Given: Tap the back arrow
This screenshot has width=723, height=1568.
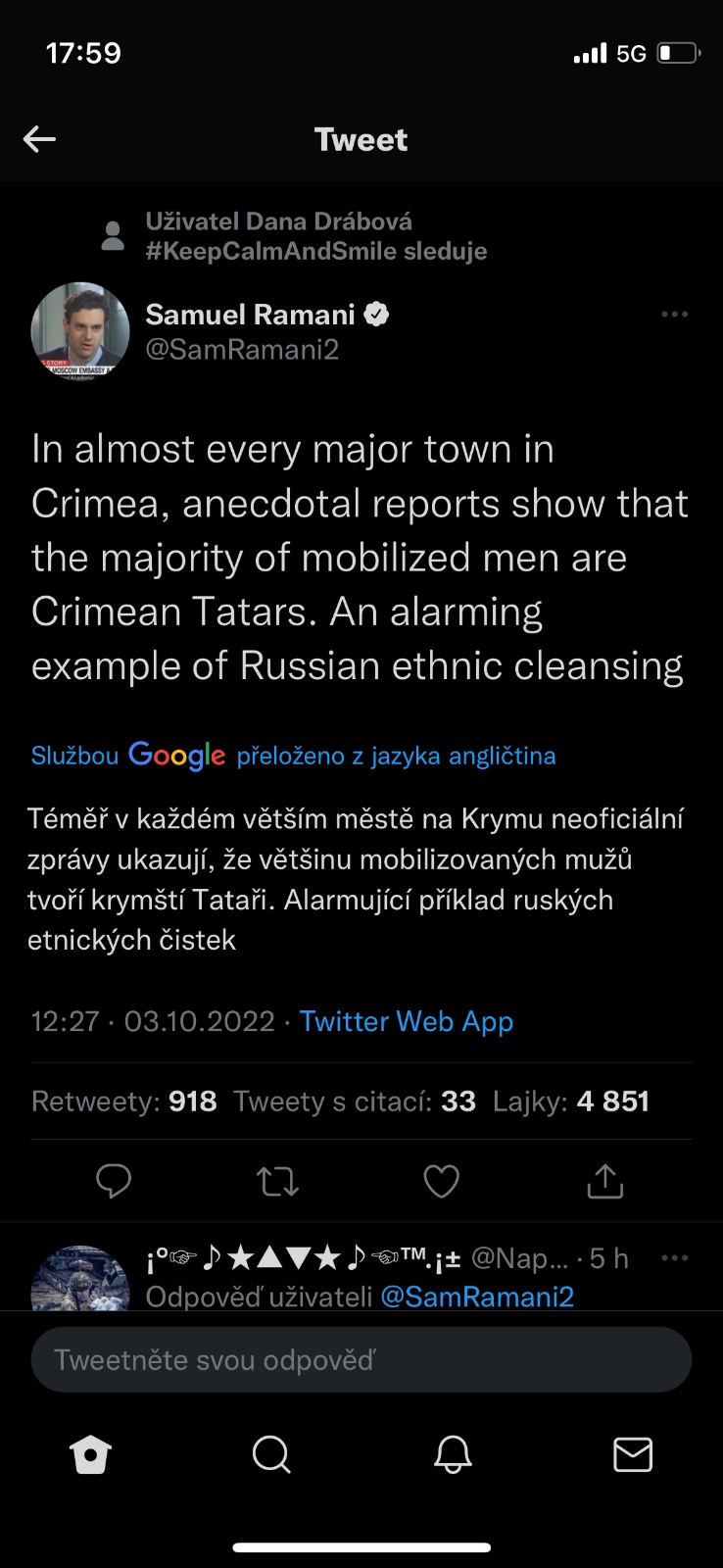Looking at the screenshot, I should (x=39, y=139).
